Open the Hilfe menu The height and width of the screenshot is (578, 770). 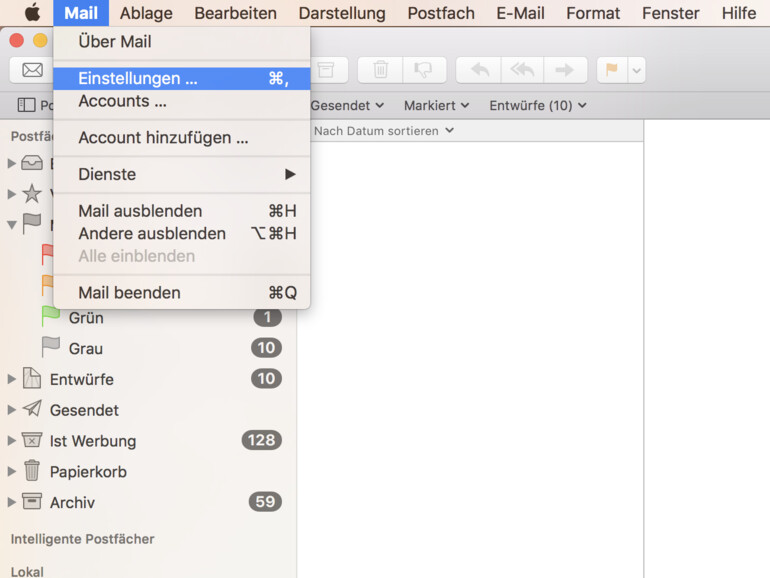pos(739,13)
